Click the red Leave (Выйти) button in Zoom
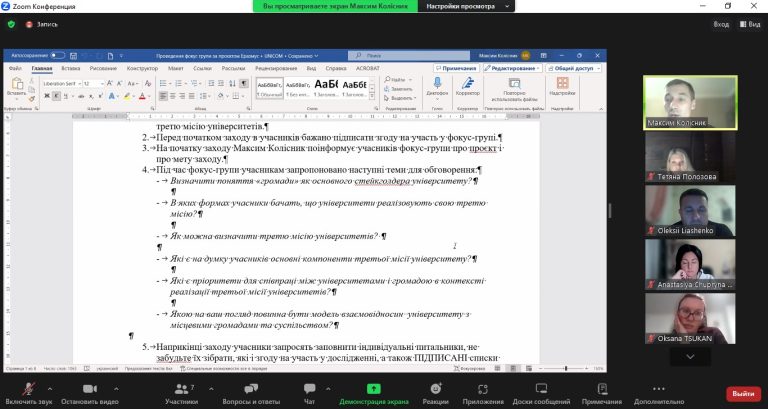Screen dimensions: 768x409 pos(744,393)
